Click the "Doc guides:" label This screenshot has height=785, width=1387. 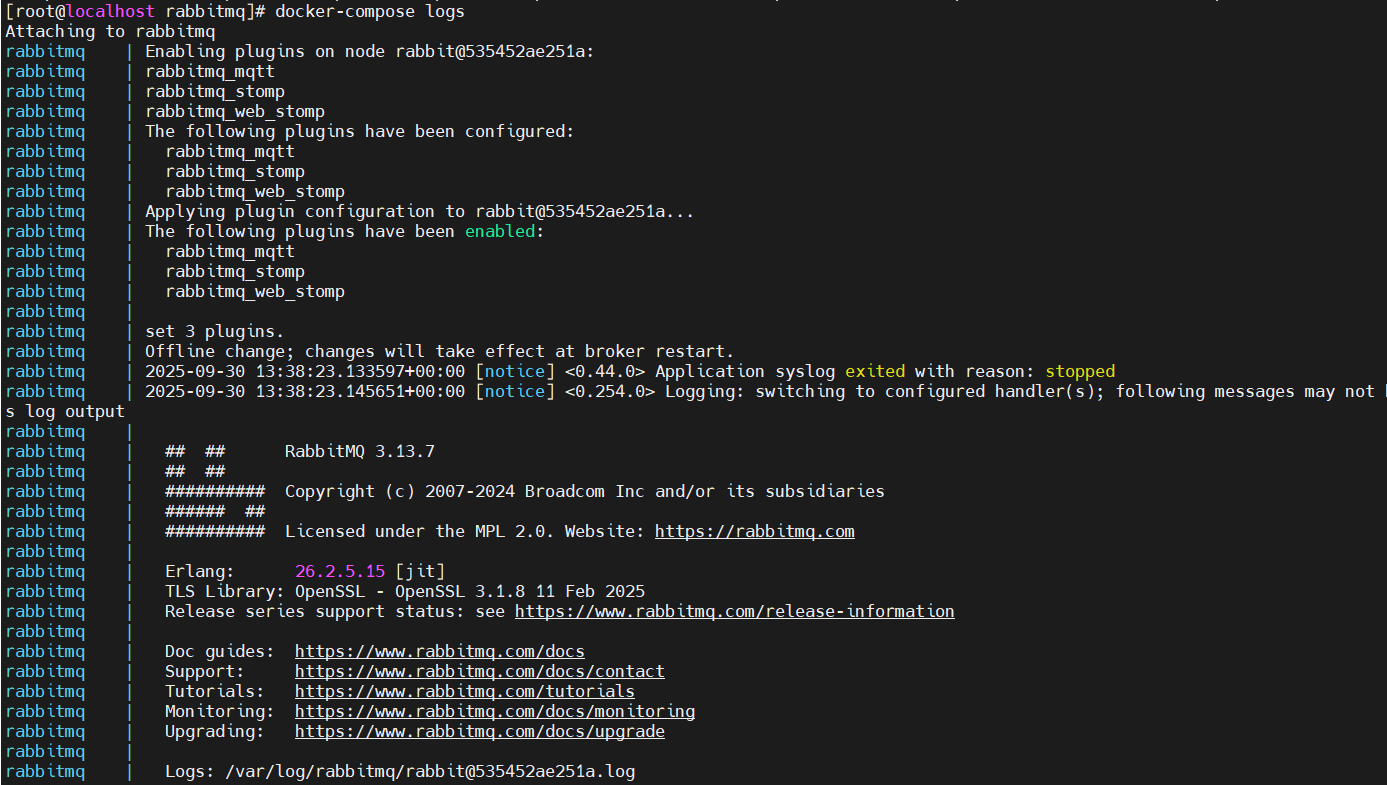point(219,651)
